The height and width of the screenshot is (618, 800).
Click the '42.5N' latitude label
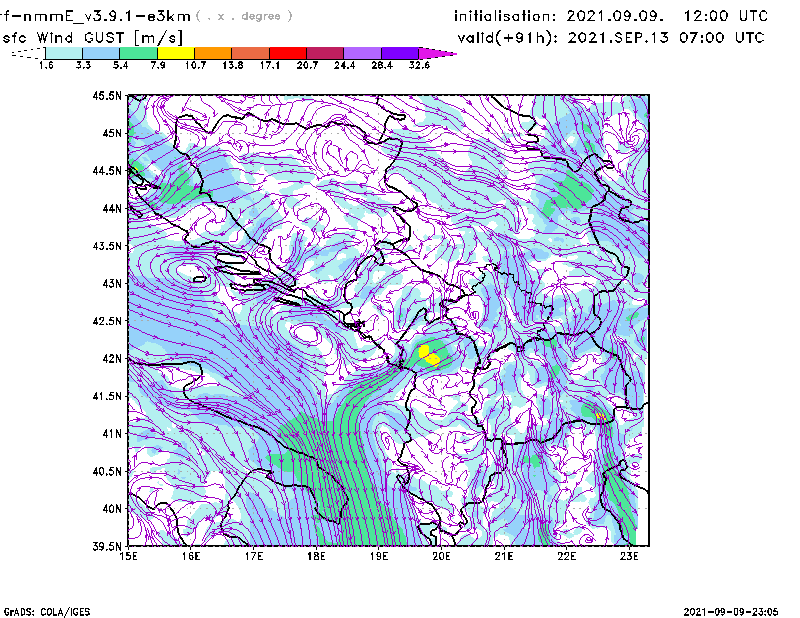(107, 321)
